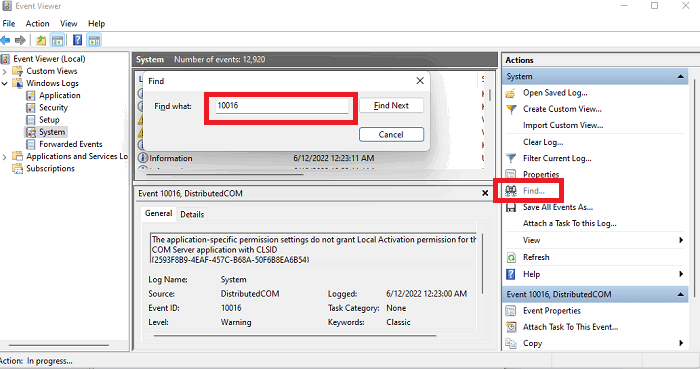The image size is (700, 369).
Task: Click the Find Next button
Action: [x=391, y=105]
